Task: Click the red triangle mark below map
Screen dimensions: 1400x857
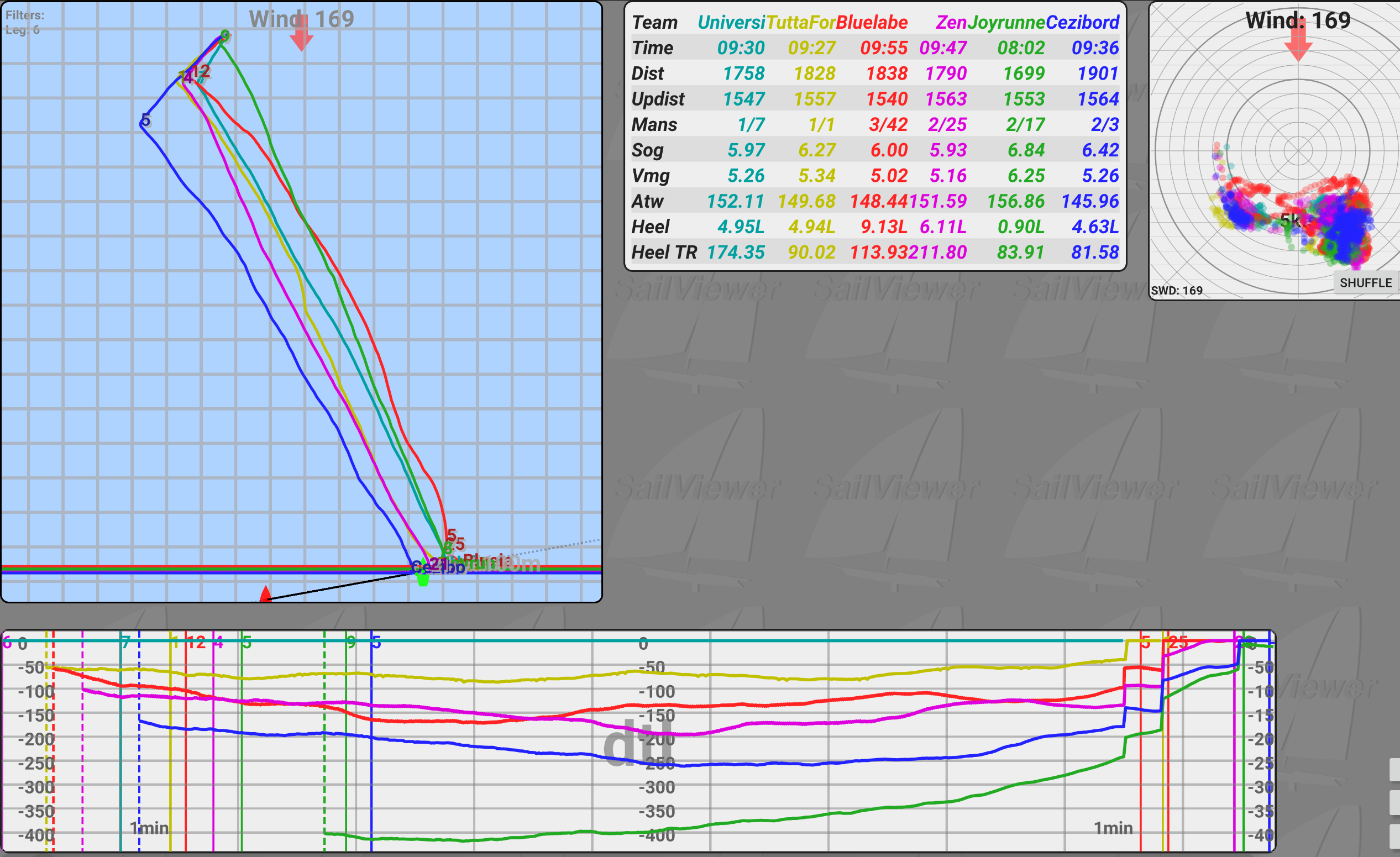Action: [x=265, y=594]
